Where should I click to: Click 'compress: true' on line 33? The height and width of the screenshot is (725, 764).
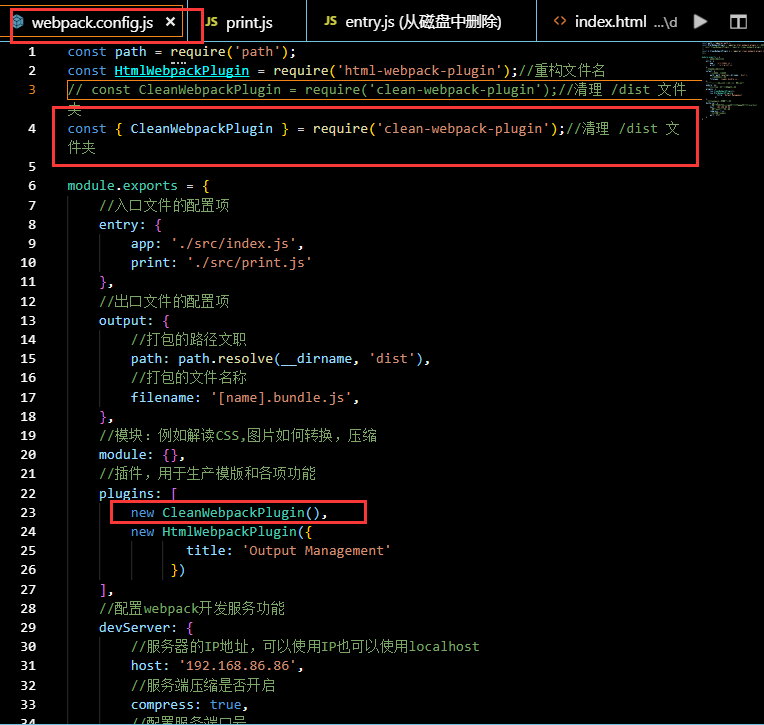coord(186,705)
